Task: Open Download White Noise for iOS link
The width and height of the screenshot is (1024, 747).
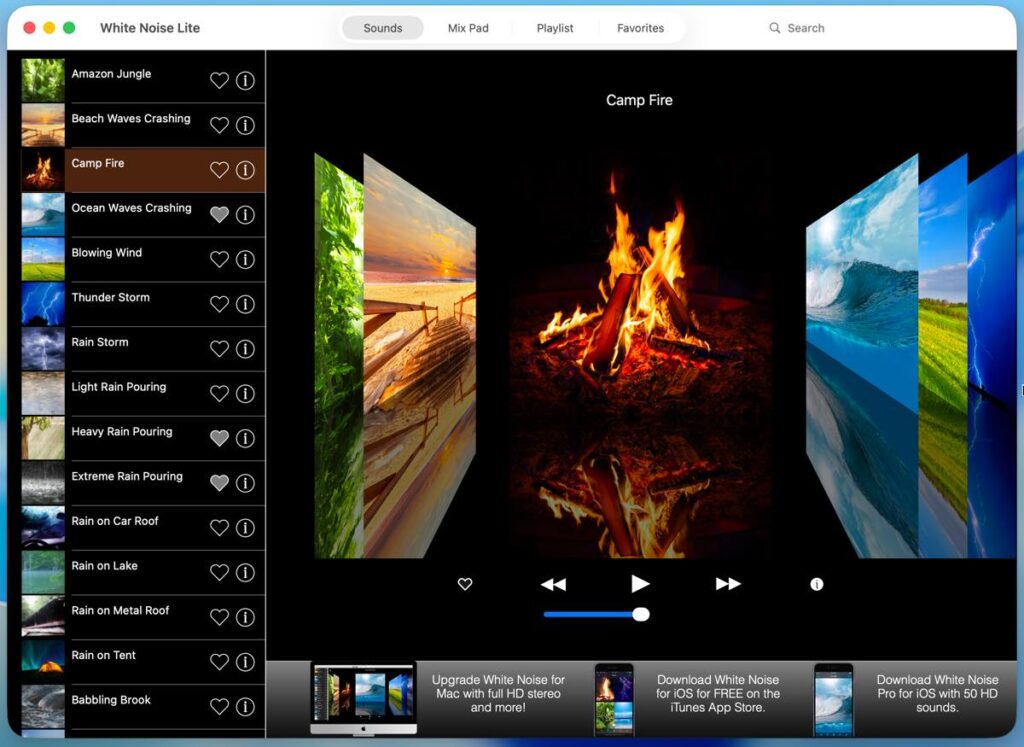Action: pos(717,693)
